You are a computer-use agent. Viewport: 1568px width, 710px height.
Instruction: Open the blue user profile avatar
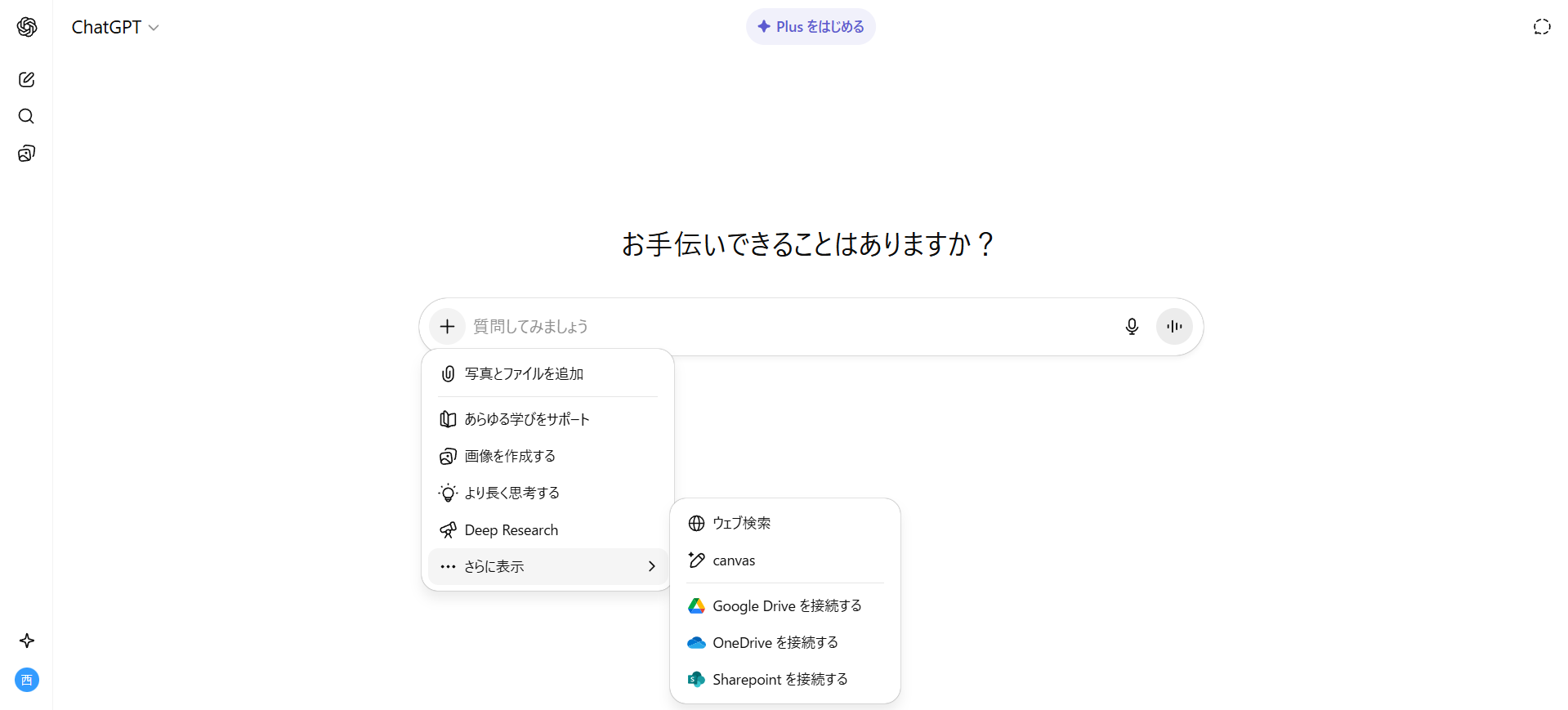point(27,680)
